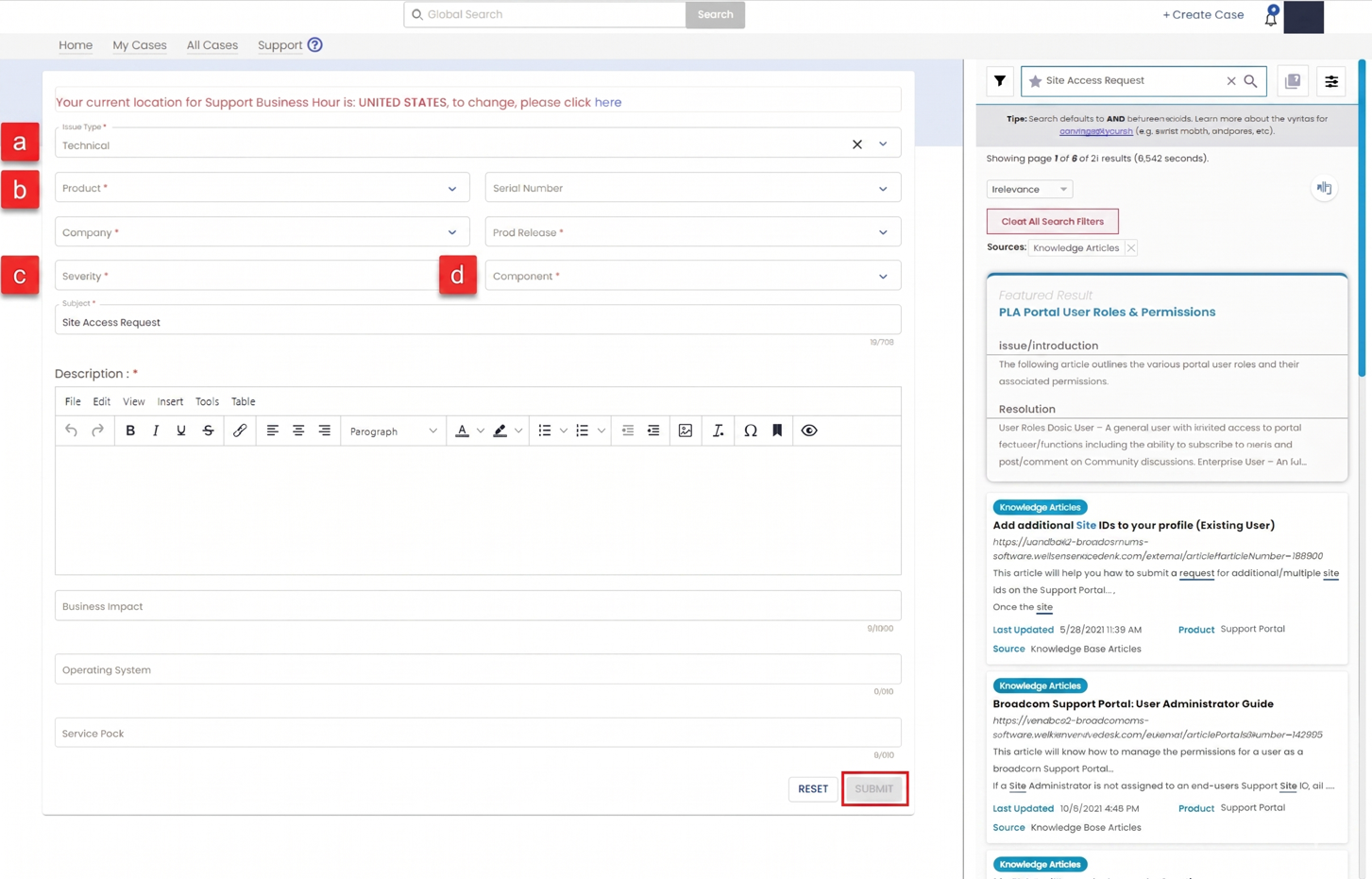Click the filter funnel icon
Viewport: 1372px width, 879px height.
click(x=1000, y=81)
